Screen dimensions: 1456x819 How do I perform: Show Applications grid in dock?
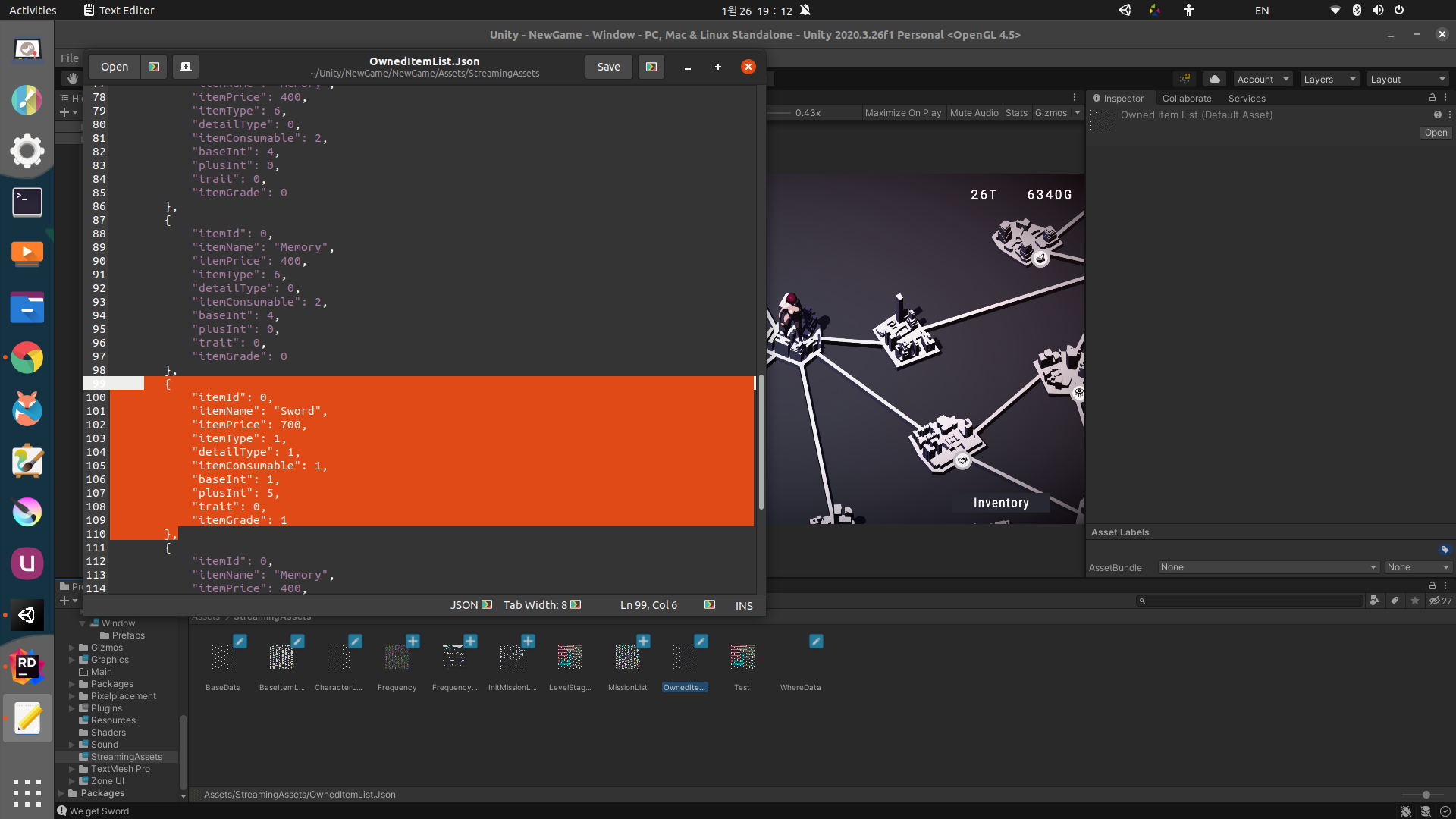coord(27,792)
